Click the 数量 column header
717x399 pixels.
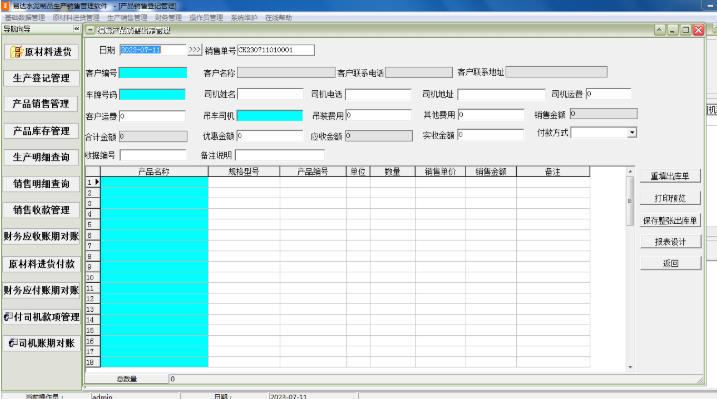click(392, 172)
